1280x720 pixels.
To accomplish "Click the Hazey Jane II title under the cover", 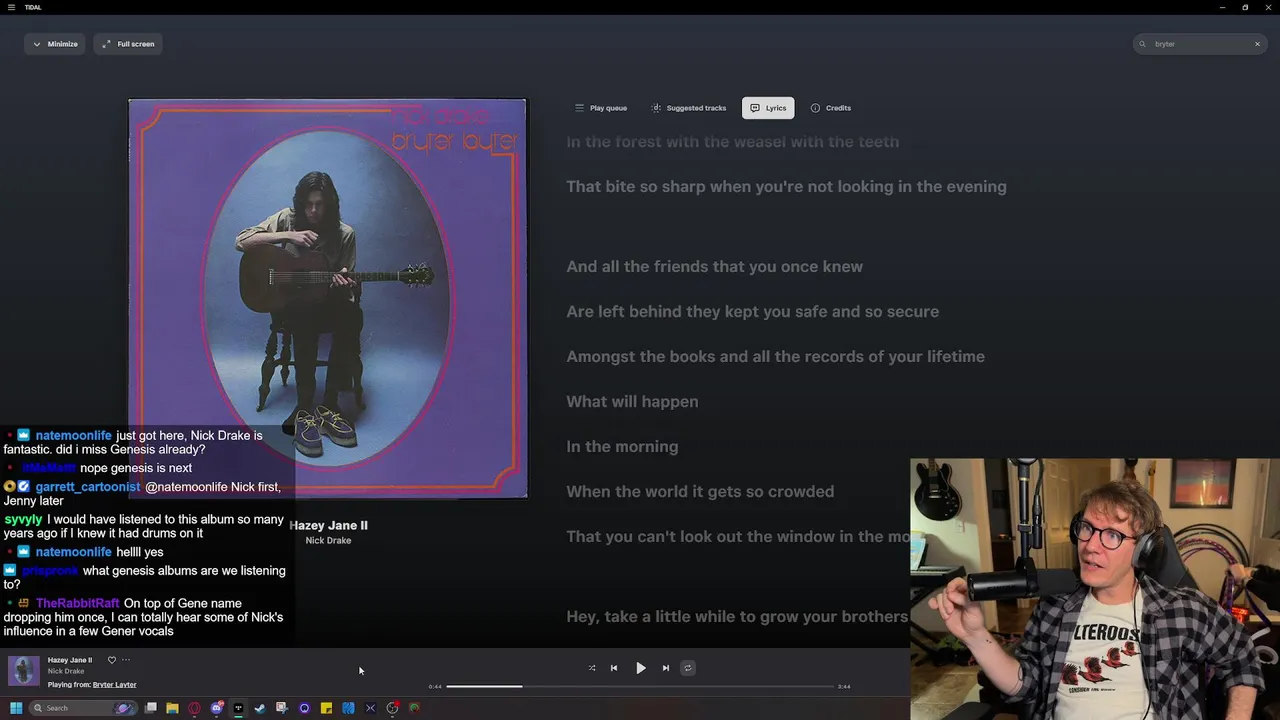I will [x=328, y=525].
